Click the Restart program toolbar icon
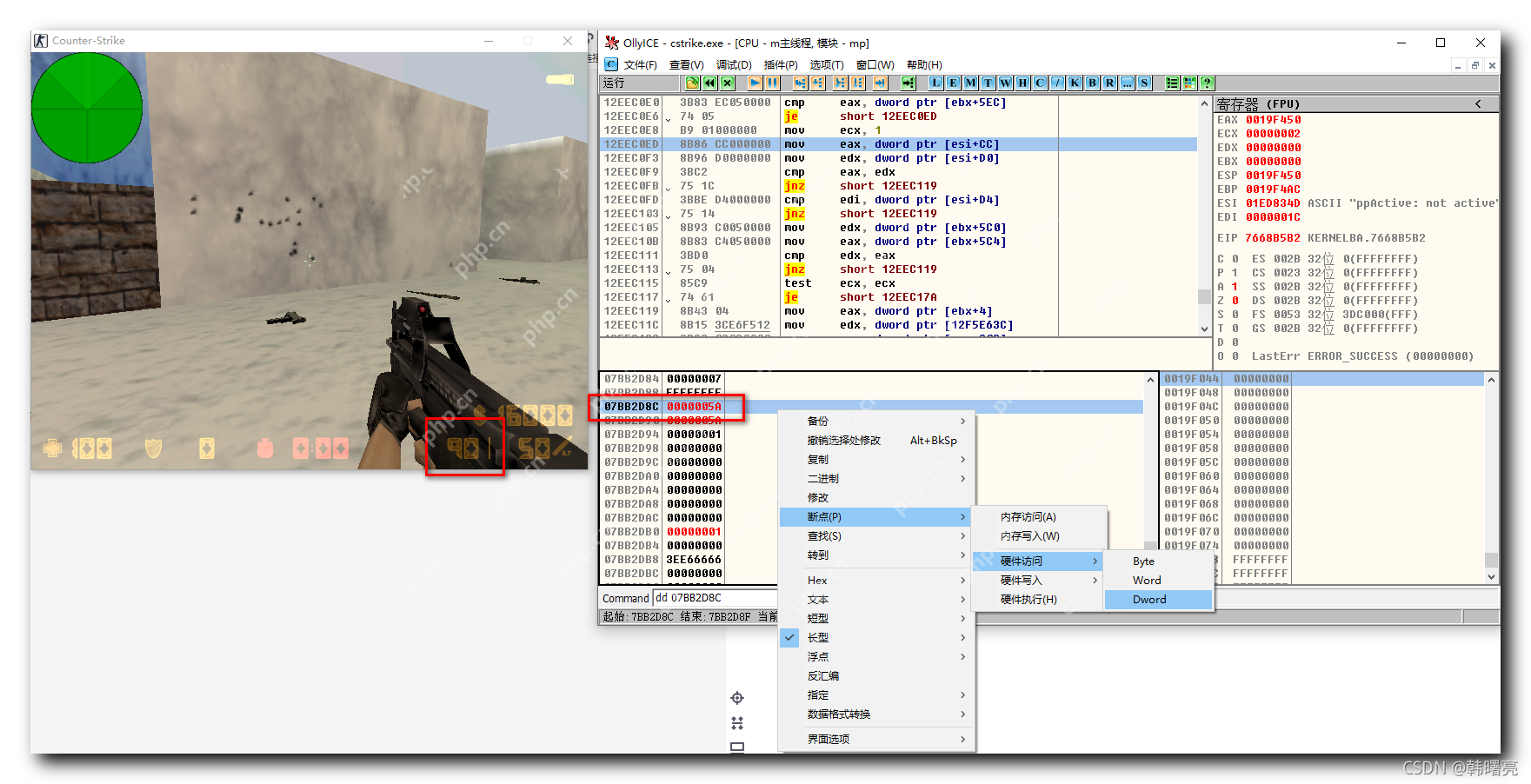1531x784 pixels. [708, 83]
